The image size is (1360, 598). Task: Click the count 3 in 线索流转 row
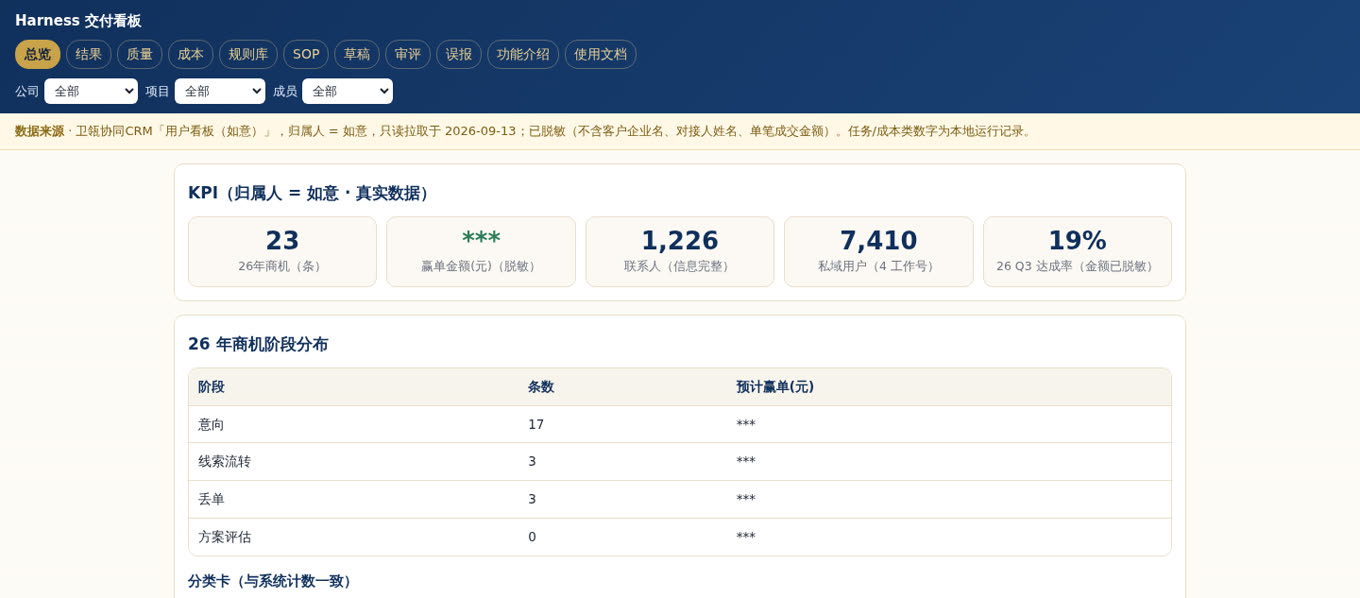pos(532,461)
